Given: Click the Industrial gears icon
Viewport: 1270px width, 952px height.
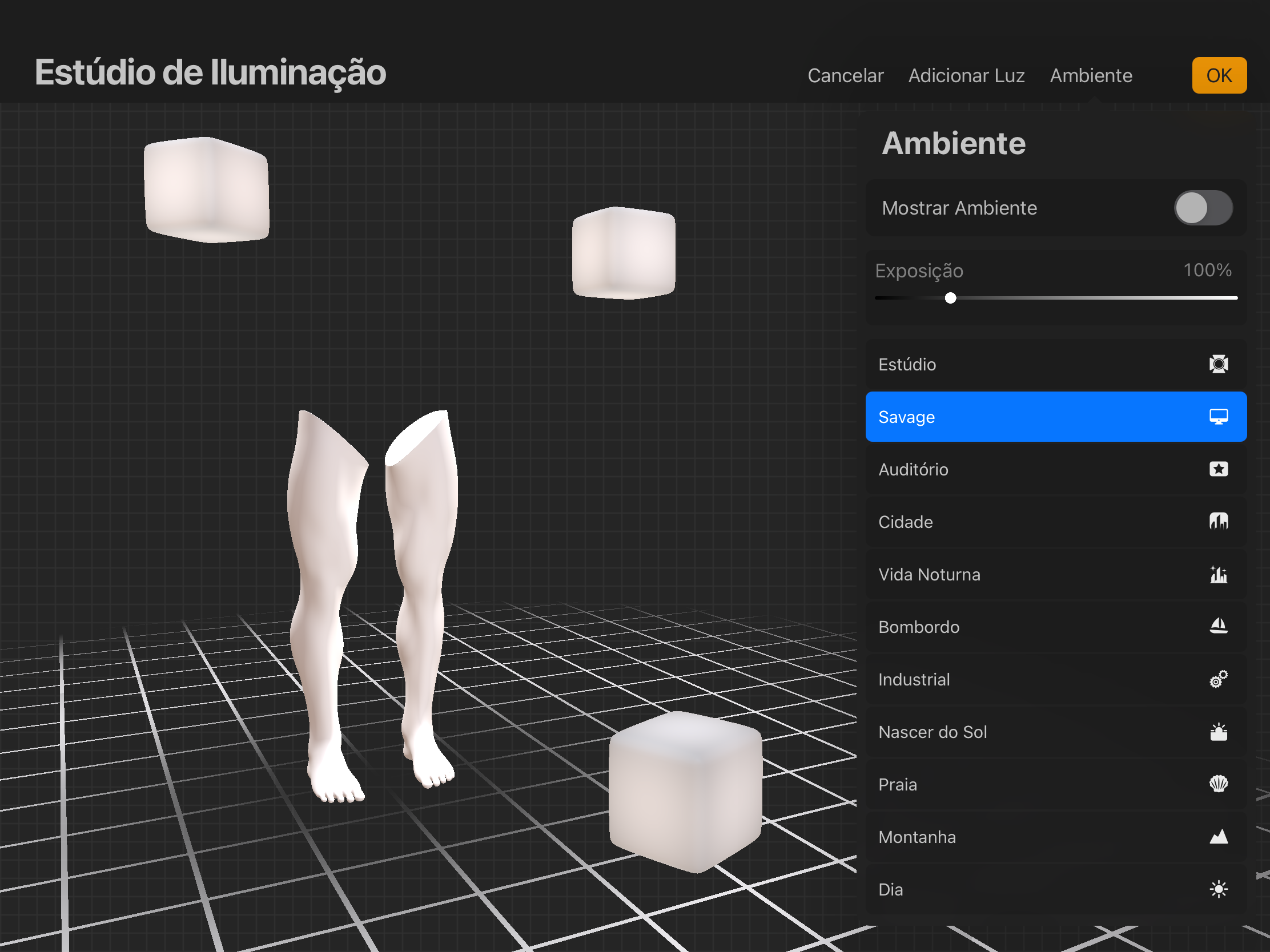Looking at the screenshot, I should pos(1218,679).
